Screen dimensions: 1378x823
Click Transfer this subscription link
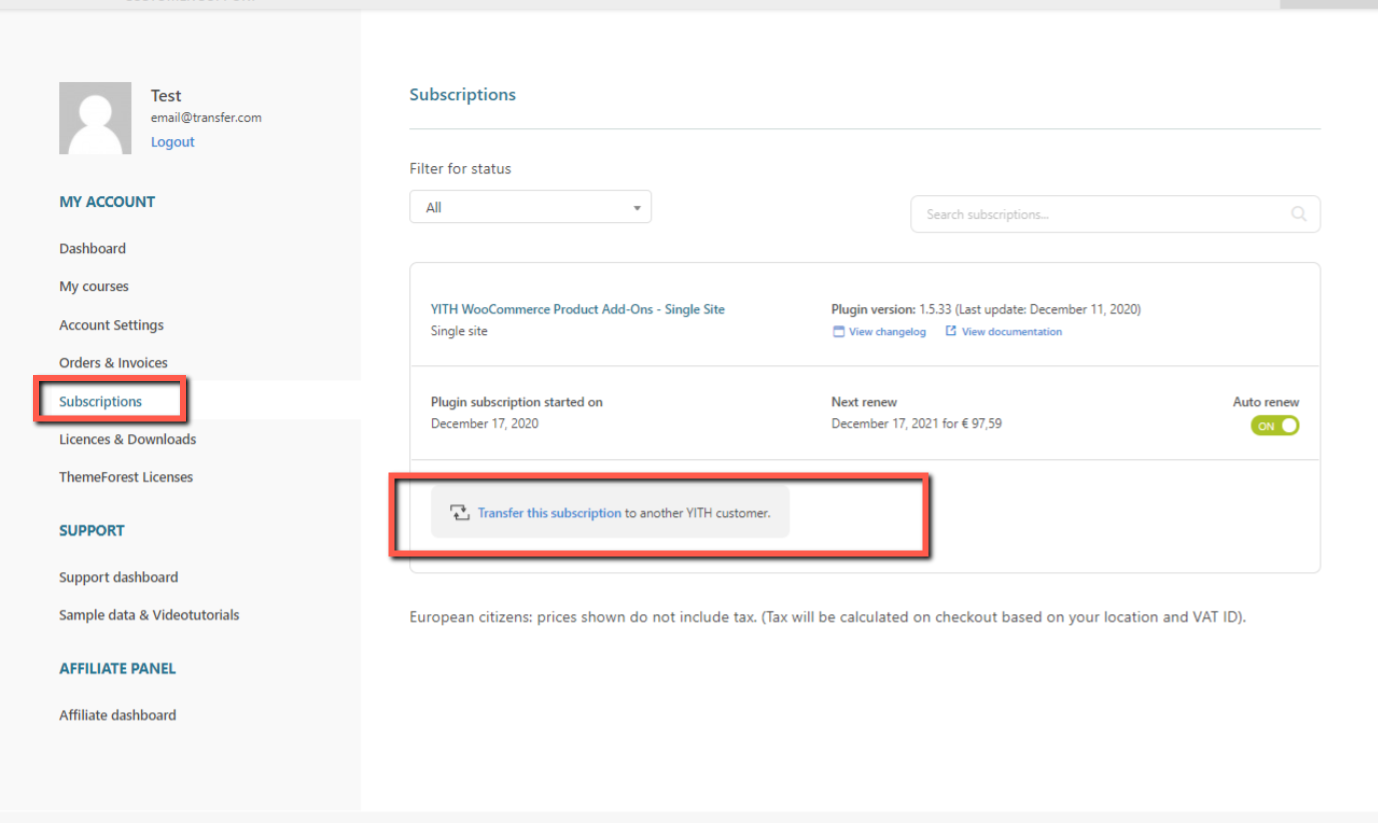[549, 513]
